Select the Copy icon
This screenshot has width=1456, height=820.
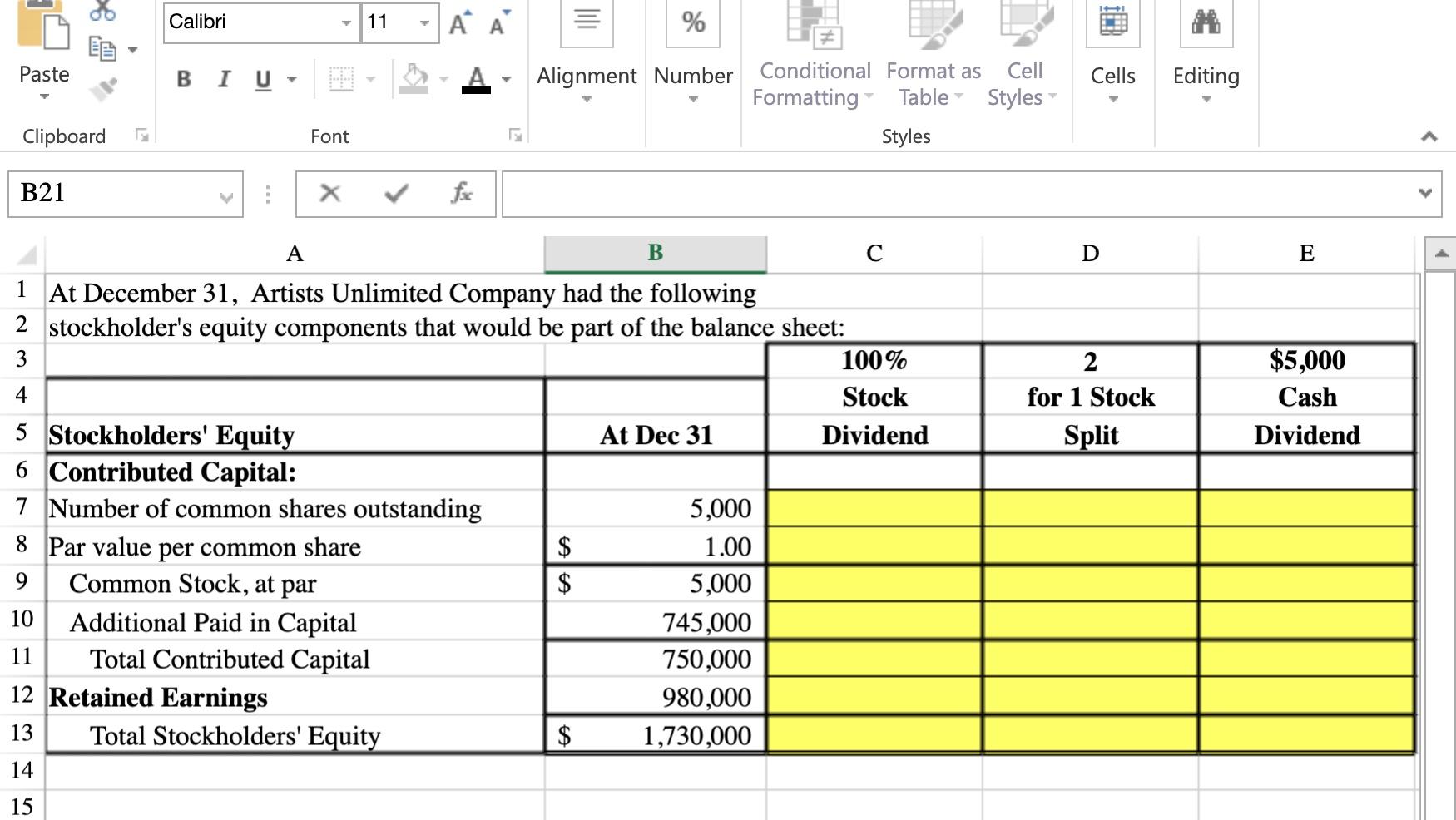pyautogui.click(x=103, y=49)
